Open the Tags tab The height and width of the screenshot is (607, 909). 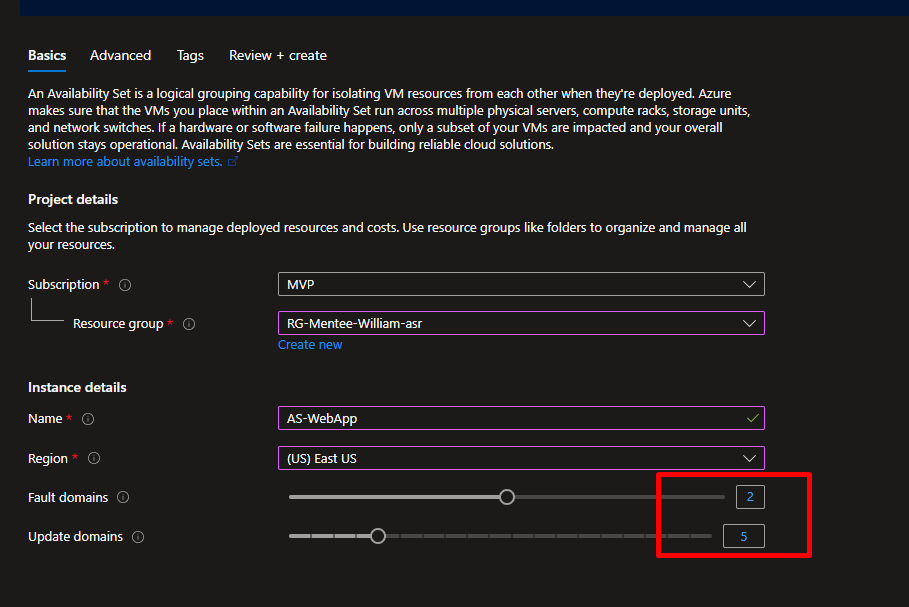[190, 56]
